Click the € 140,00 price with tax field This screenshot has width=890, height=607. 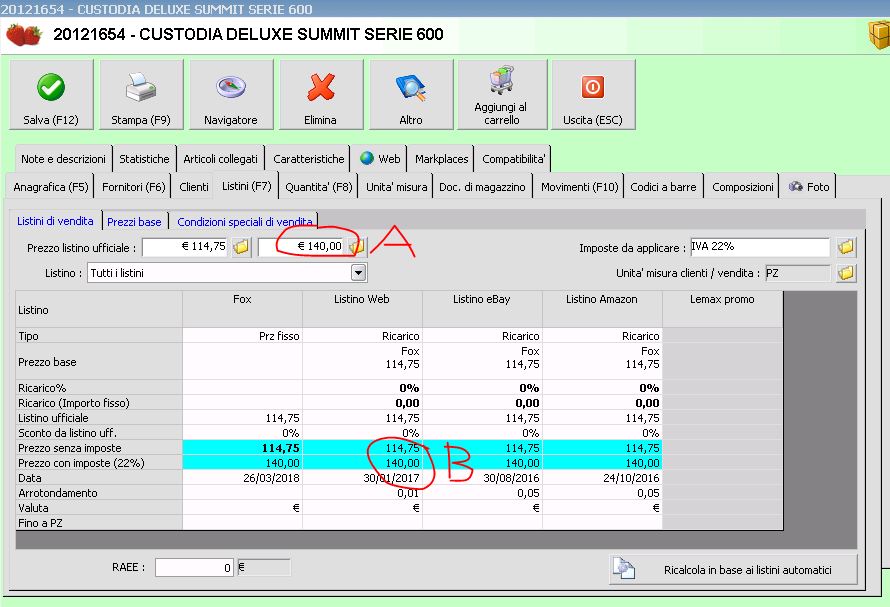pyautogui.click(x=303, y=246)
